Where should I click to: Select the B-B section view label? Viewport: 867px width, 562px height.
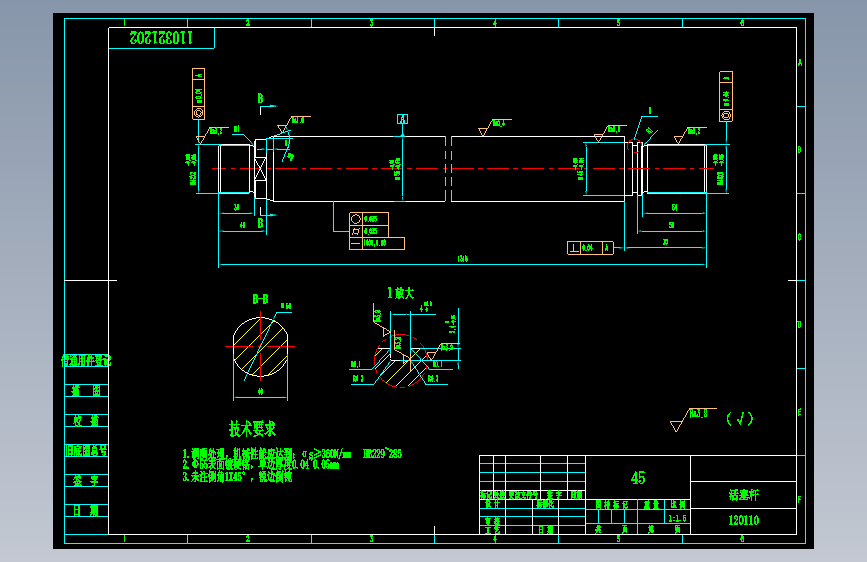click(260, 299)
